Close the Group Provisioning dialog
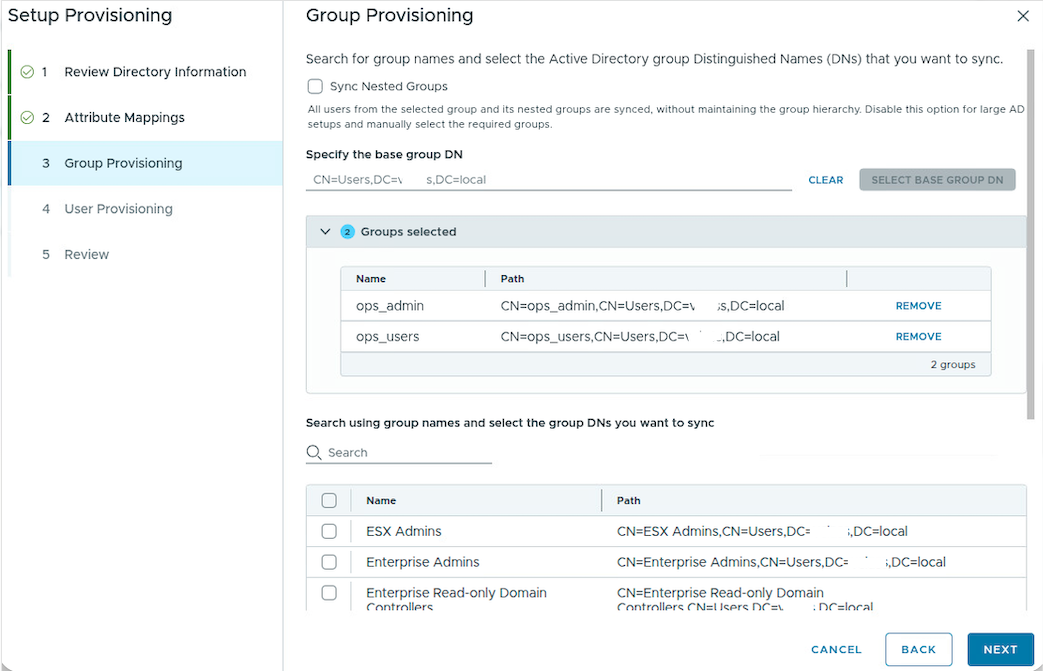Screen dimensions: 1043x671 click(1023, 17)
